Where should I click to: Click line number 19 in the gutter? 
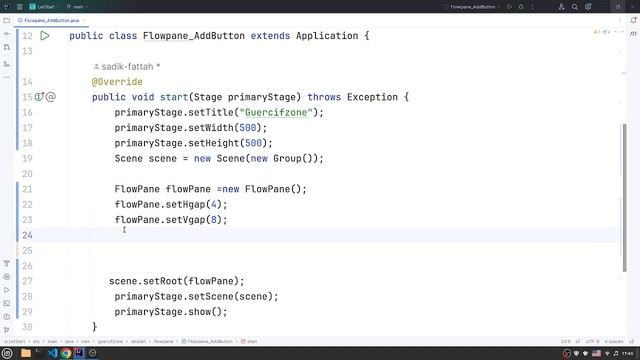[27, 158]
